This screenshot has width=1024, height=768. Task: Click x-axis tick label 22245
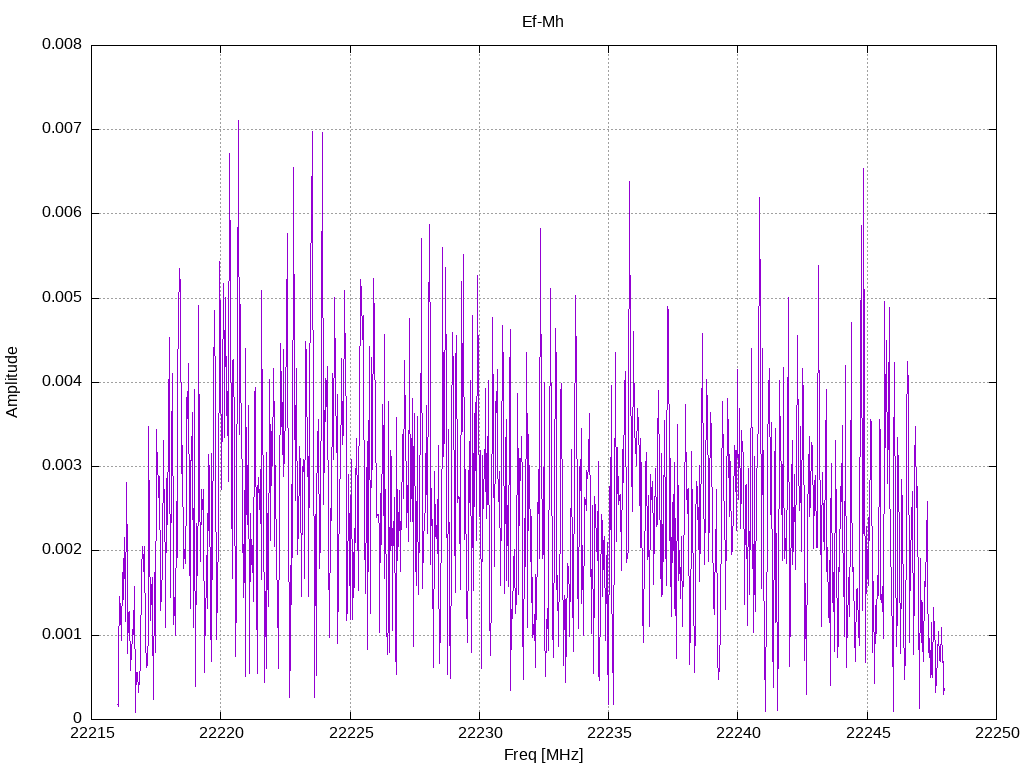coord(867,733)
